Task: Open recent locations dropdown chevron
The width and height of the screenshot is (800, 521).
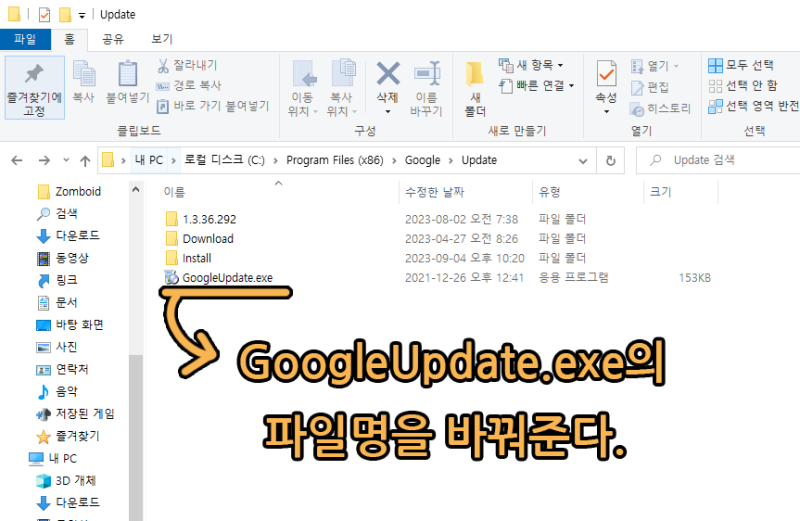Action: click(x=66, y=160)
